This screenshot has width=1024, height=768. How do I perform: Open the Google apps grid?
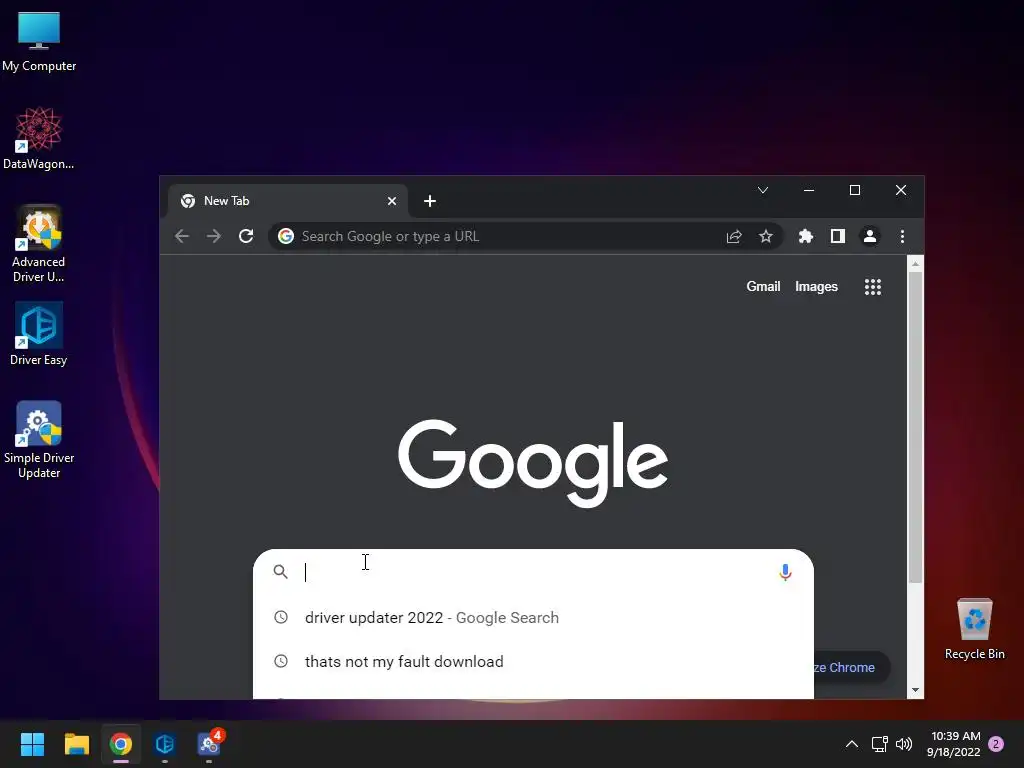pyautogui.click(x=873, y=287)
